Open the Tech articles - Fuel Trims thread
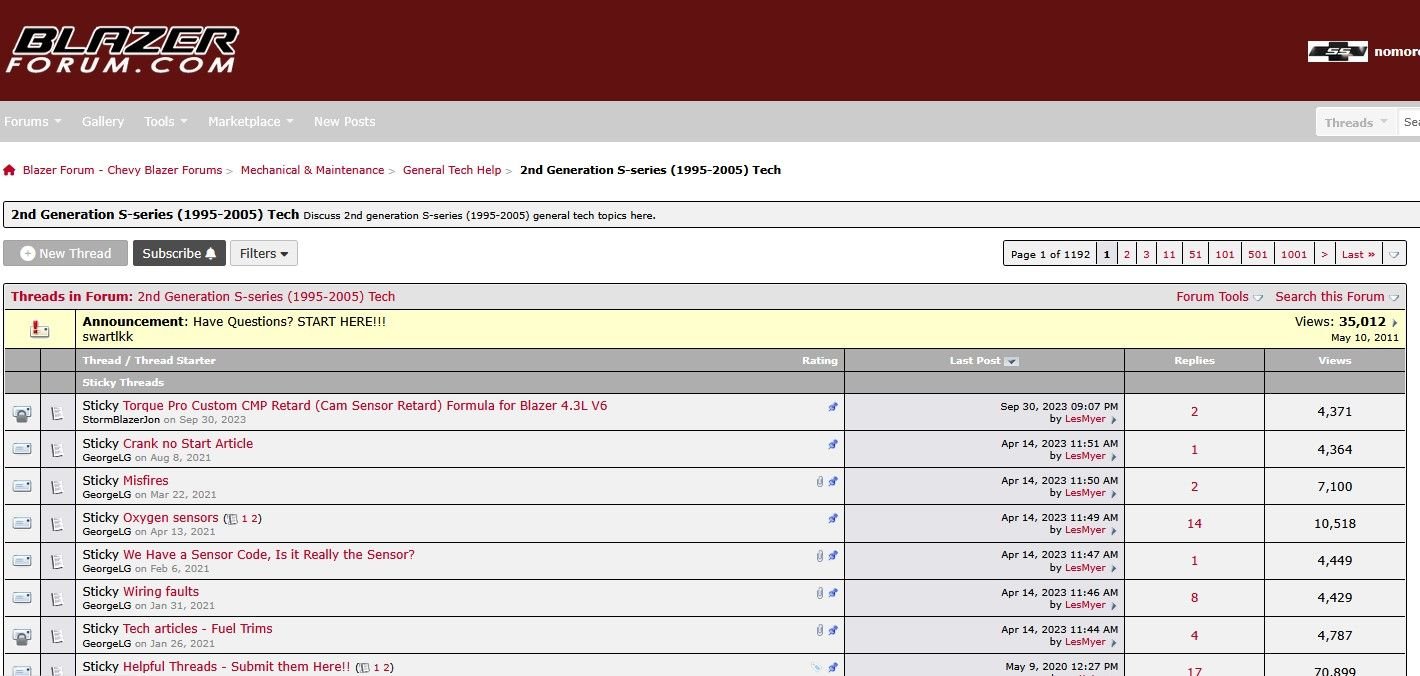The image size is (1420, 676). point(197,629)
